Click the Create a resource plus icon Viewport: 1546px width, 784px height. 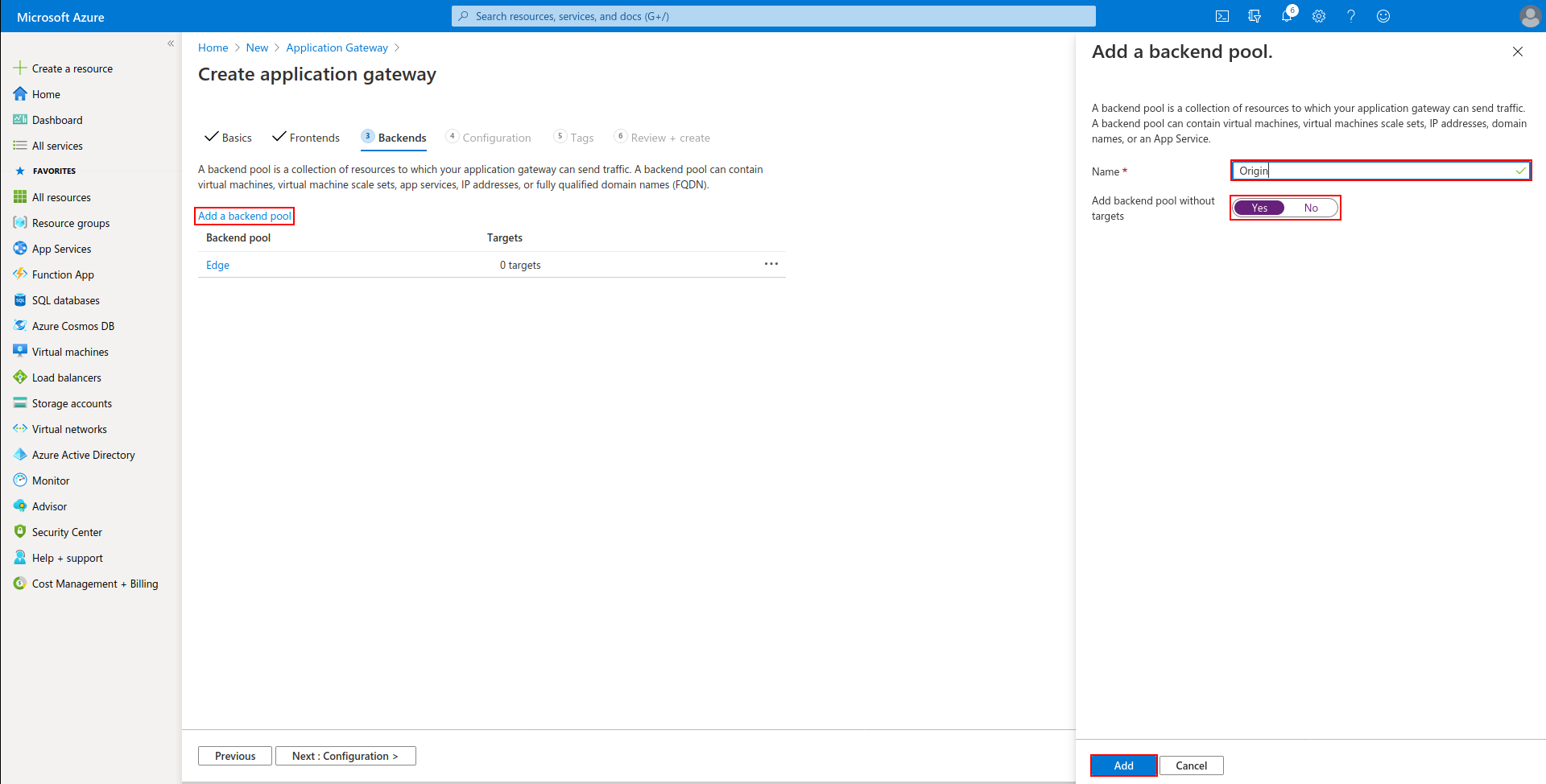click(20, 68)
